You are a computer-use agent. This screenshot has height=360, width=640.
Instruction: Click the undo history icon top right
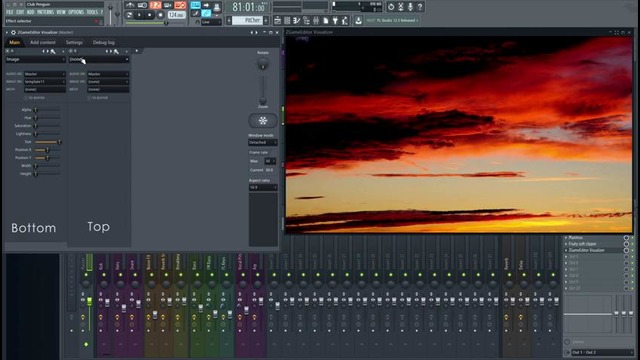click(391, 7)
